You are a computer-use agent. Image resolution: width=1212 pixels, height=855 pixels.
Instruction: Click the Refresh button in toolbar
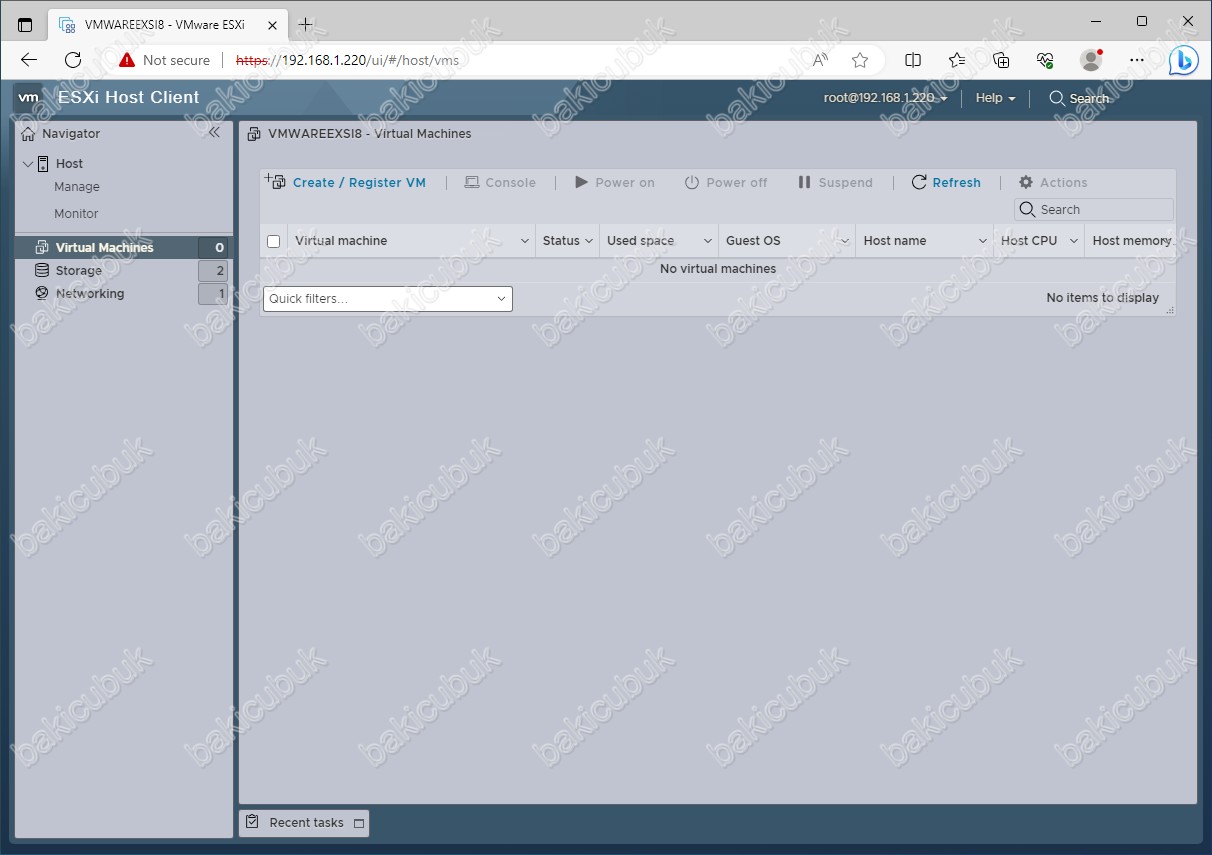point(946,182)
